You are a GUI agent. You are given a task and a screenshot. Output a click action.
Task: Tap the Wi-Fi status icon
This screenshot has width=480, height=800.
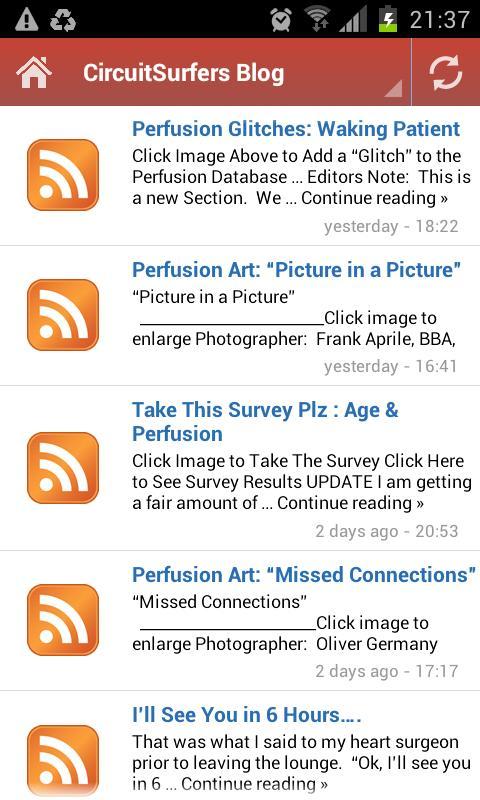coord(318,20)
